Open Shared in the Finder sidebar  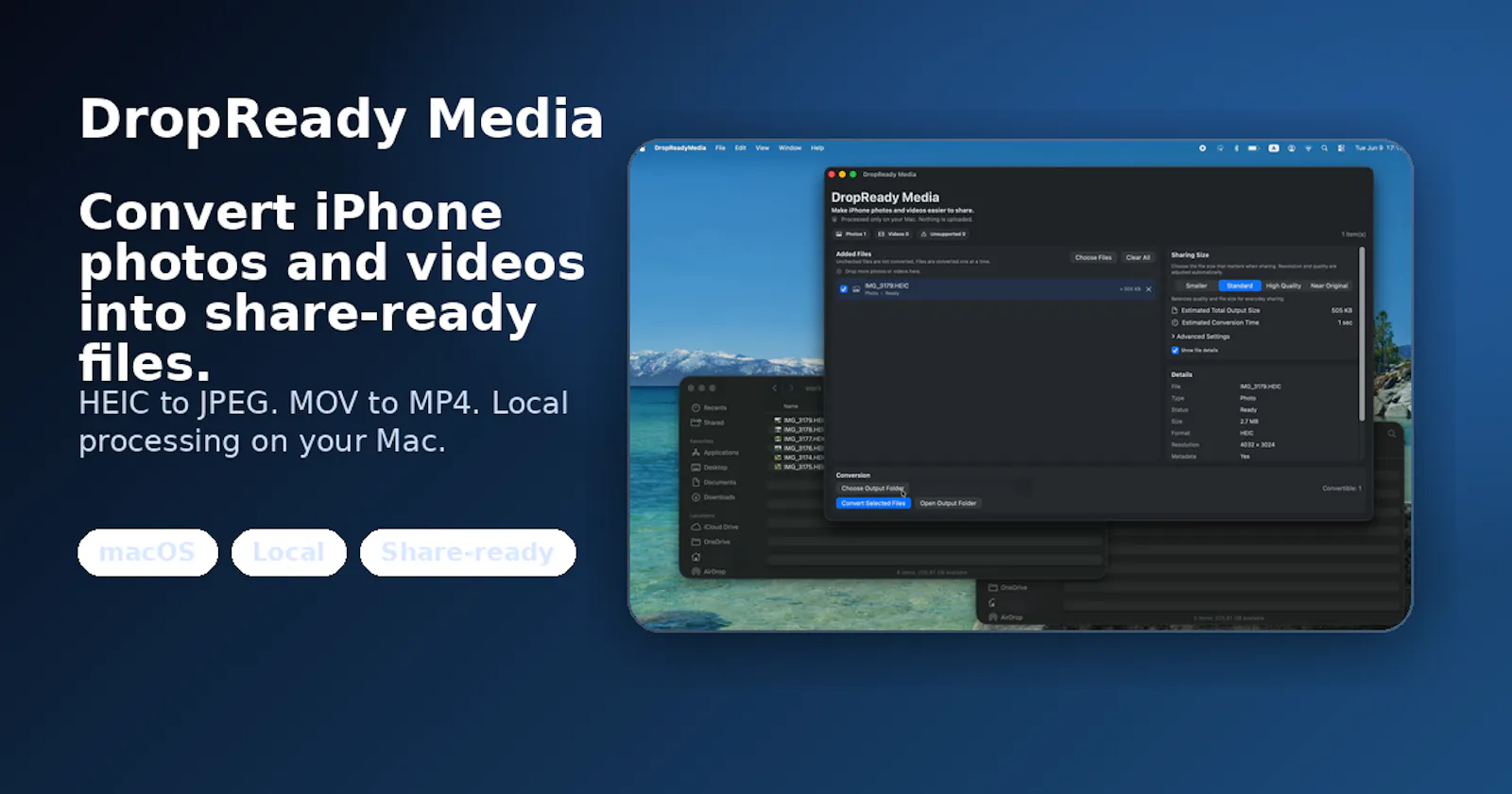coord(708,423)
